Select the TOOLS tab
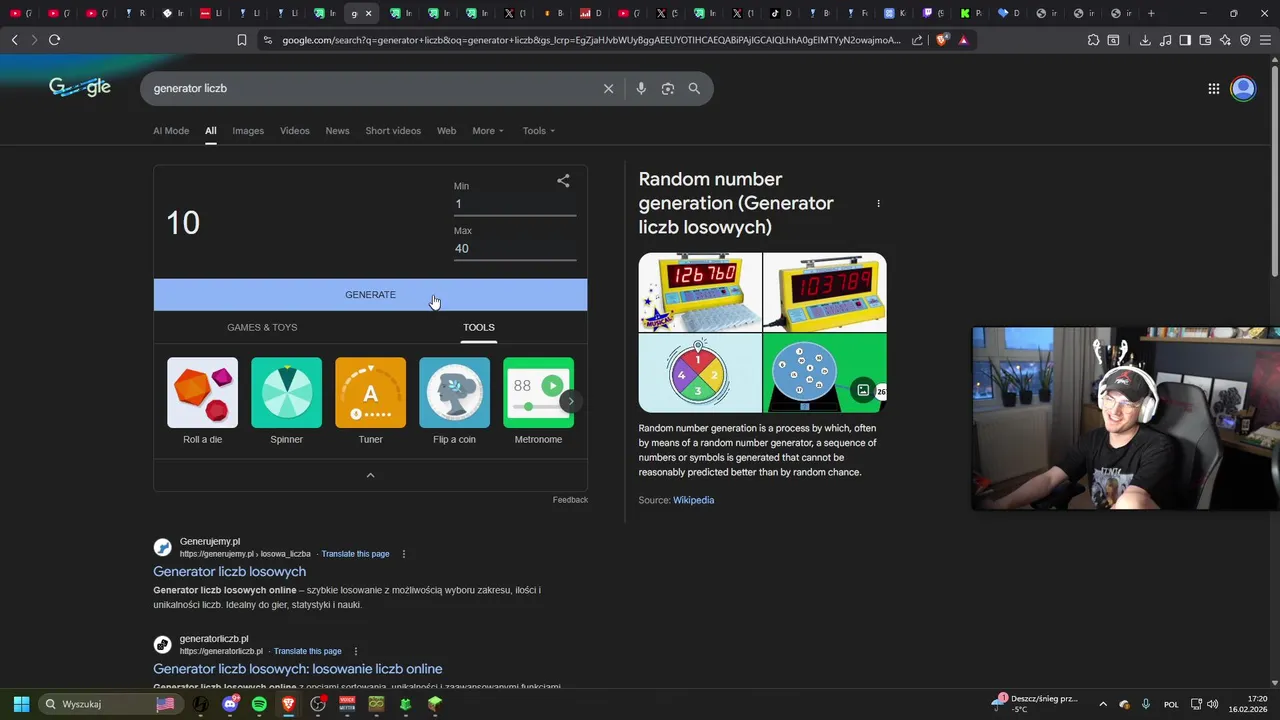Viewport: 1280px width, 720px height. [x=479, y=327]
